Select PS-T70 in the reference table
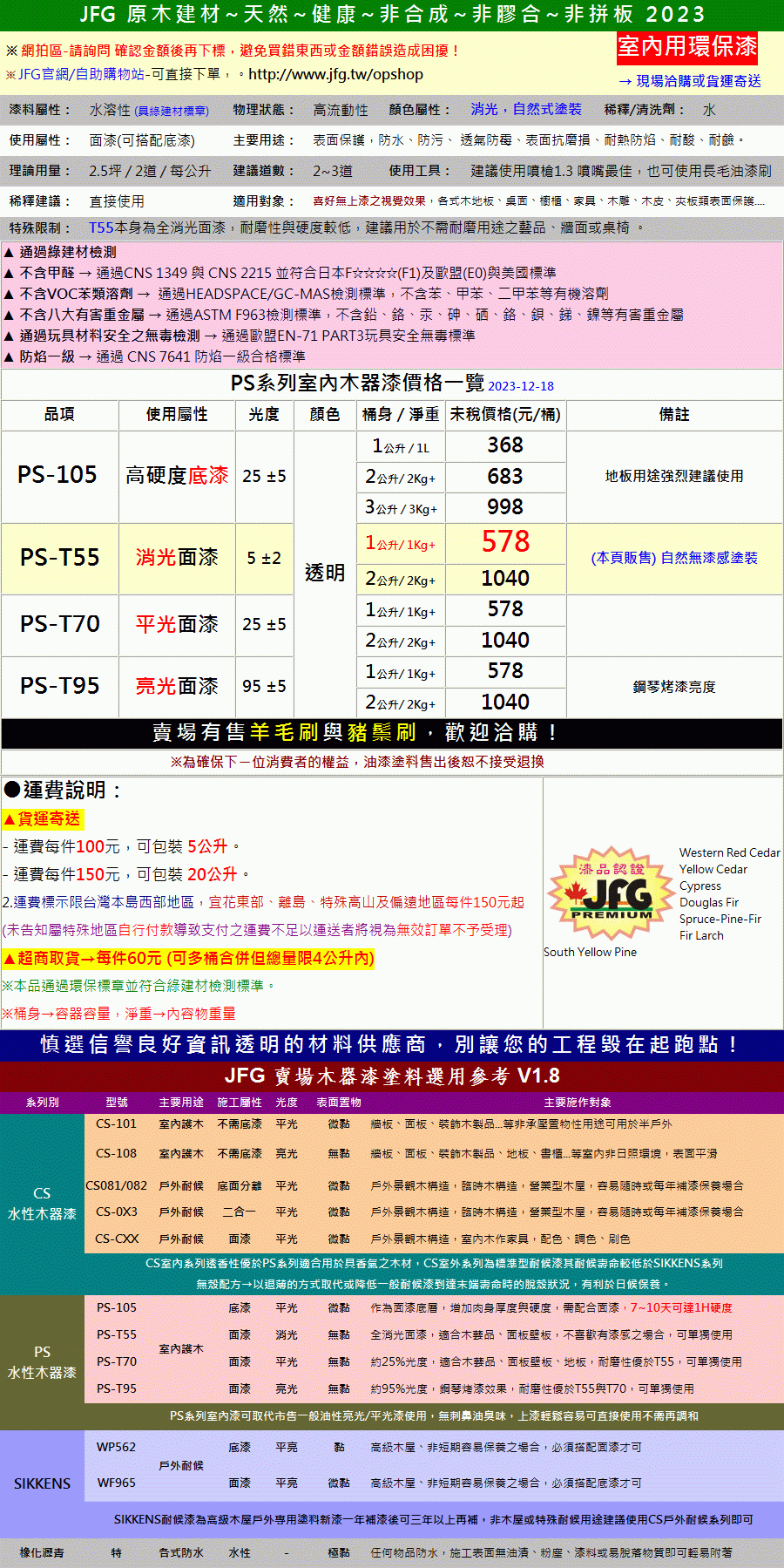Screen dimensions: 784x1568 117,1362
